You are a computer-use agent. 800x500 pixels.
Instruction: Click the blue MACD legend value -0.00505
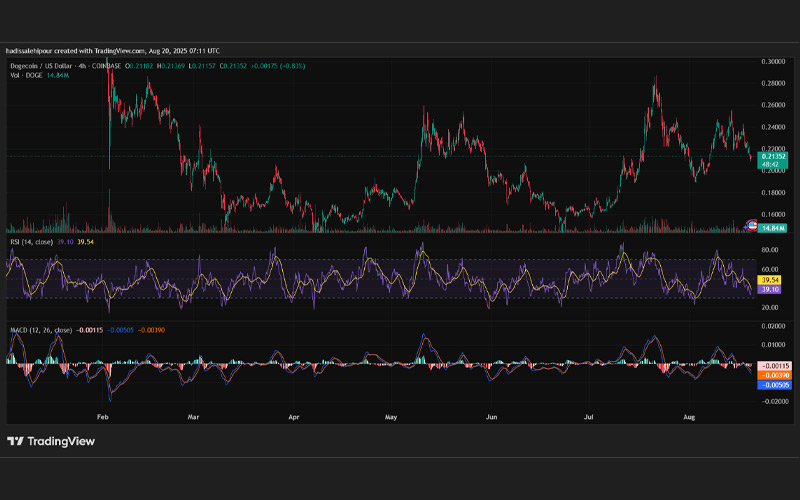pos(120,330)
